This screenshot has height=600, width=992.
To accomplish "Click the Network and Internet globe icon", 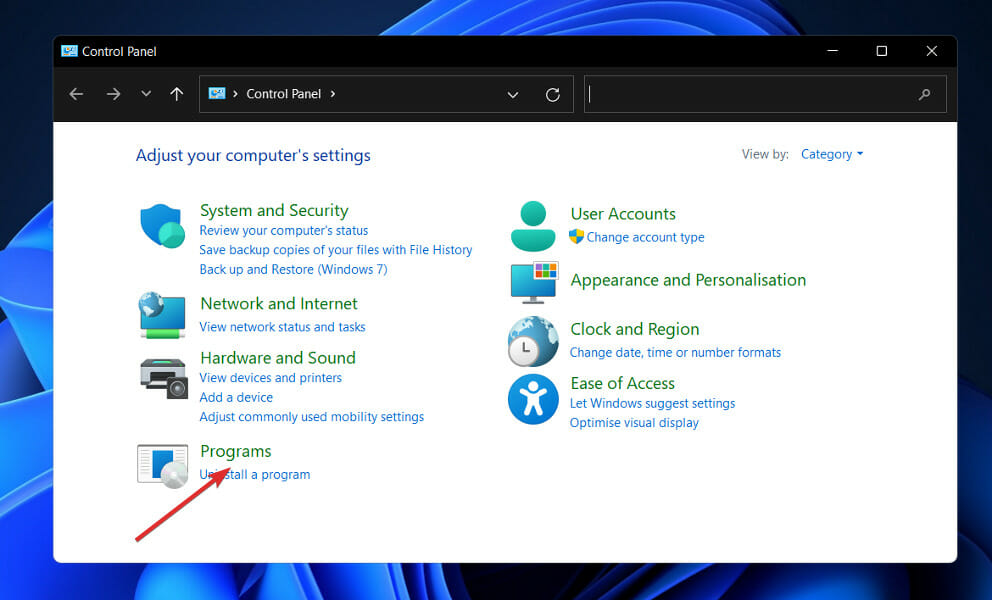I will pos(162,315).
